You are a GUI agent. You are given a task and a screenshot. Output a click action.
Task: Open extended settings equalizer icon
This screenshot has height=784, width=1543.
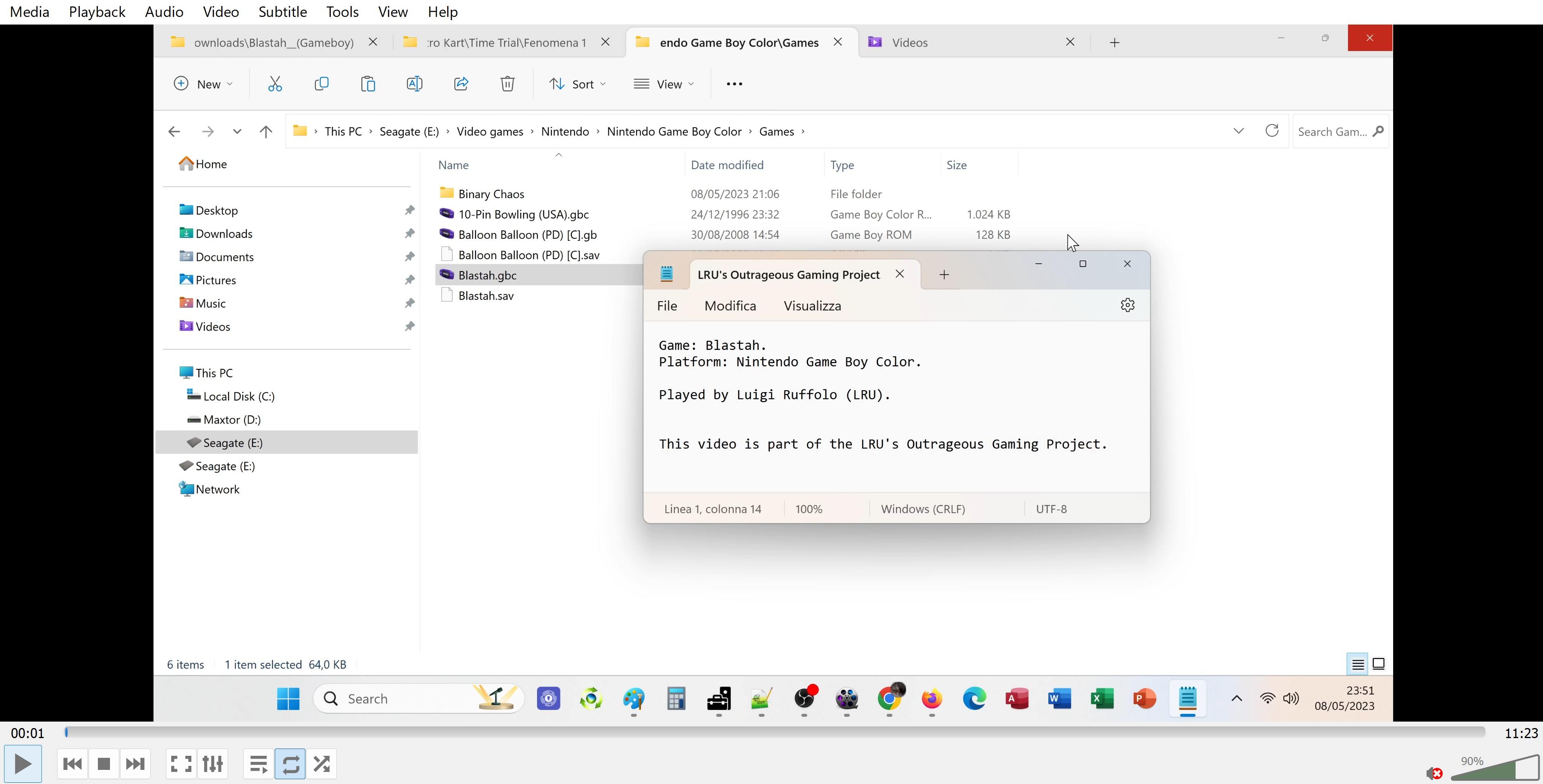click(x=213, y=763)
